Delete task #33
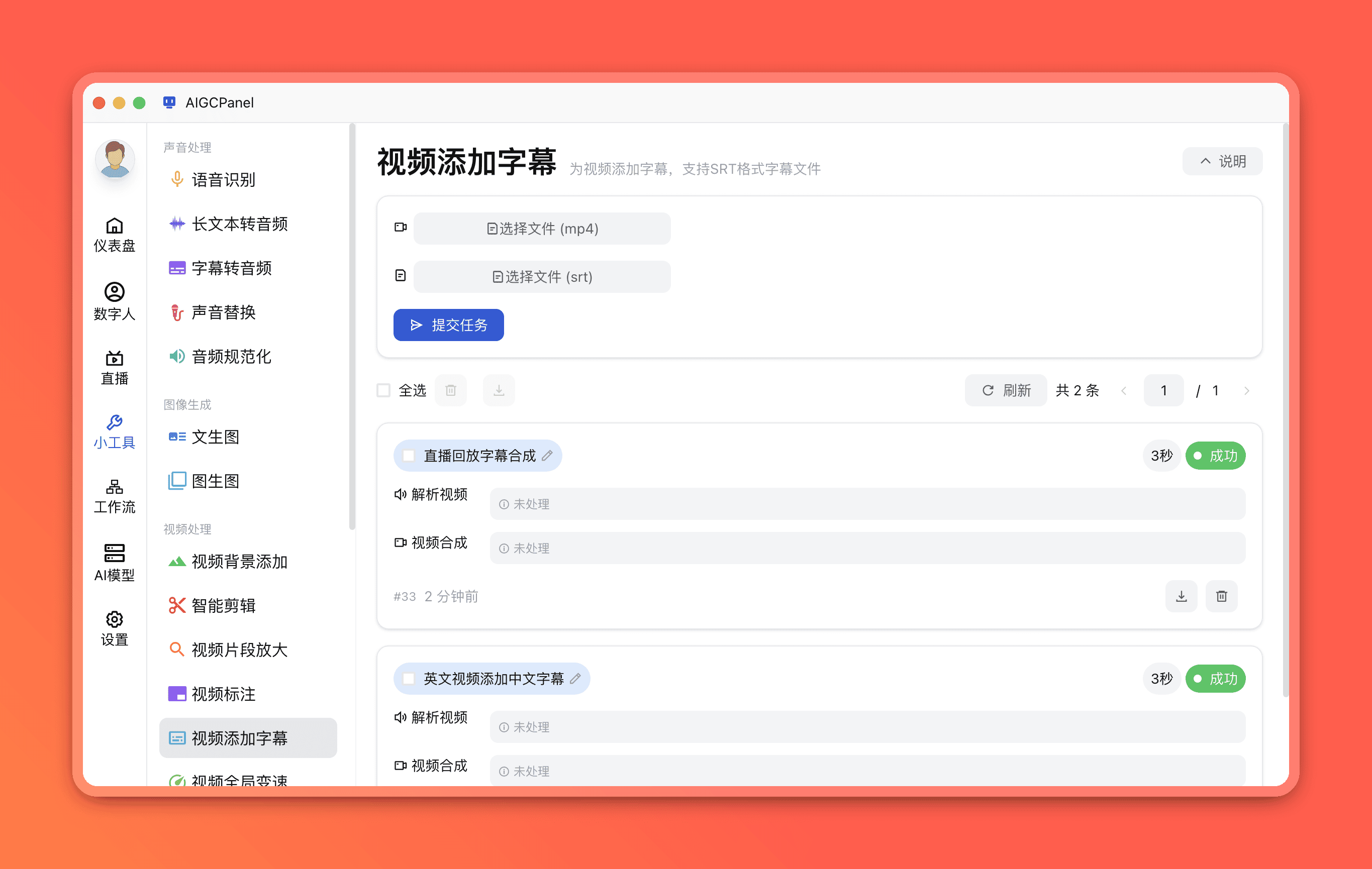1372x869 pixels. point(1222,596)
